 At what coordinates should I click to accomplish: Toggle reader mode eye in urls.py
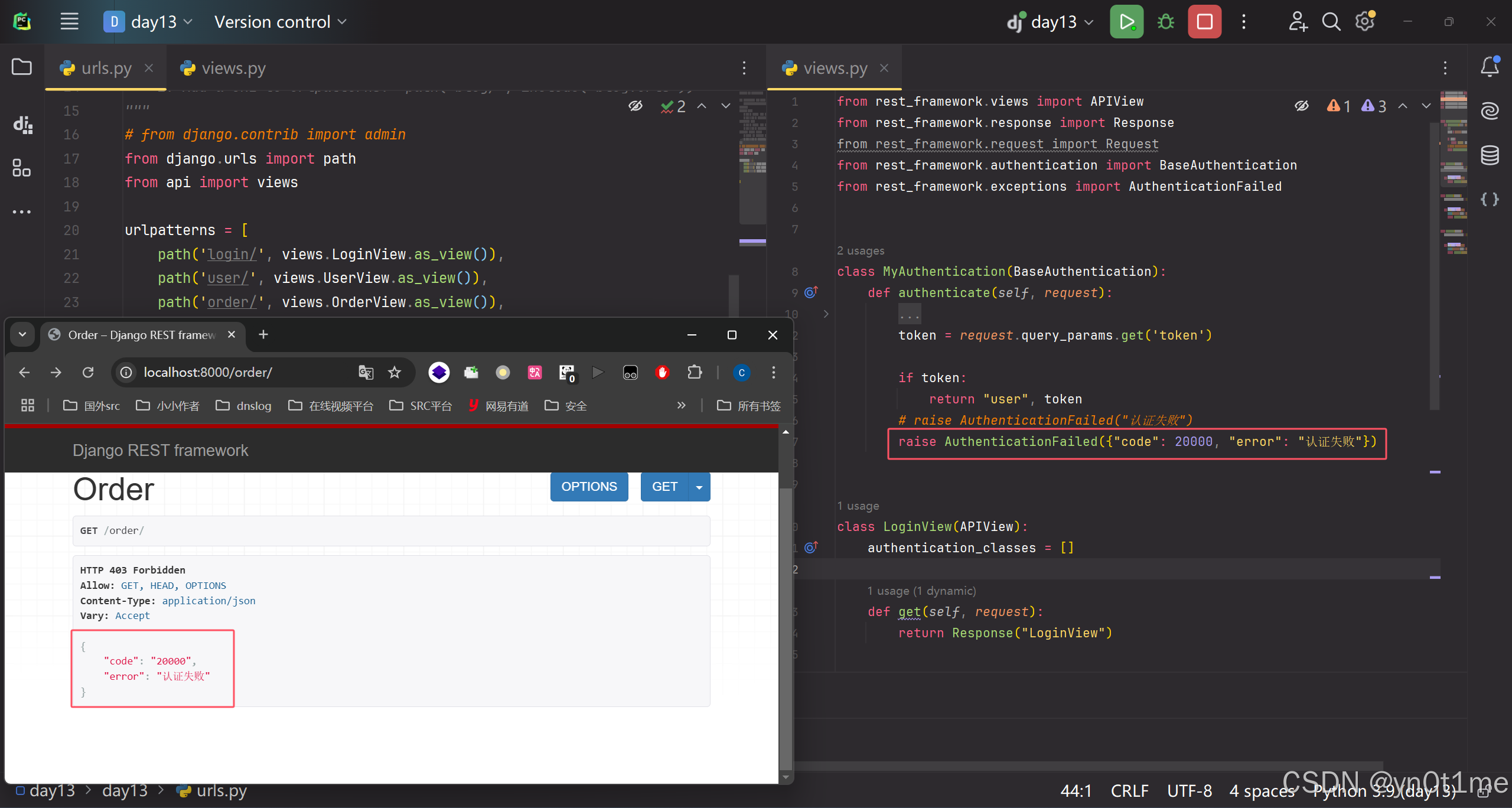636,106
